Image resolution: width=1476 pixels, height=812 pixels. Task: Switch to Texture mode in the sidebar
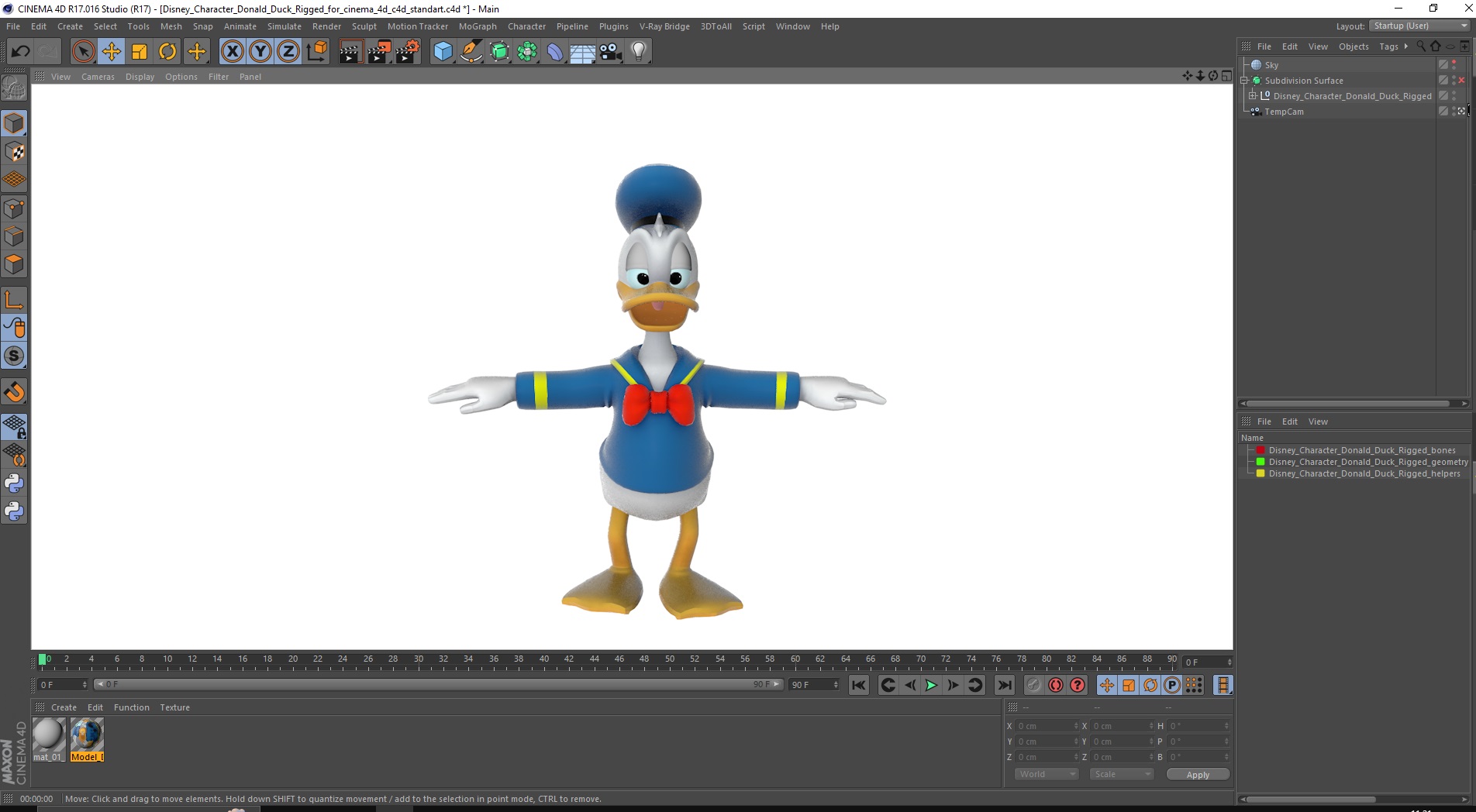click(14, 152)
